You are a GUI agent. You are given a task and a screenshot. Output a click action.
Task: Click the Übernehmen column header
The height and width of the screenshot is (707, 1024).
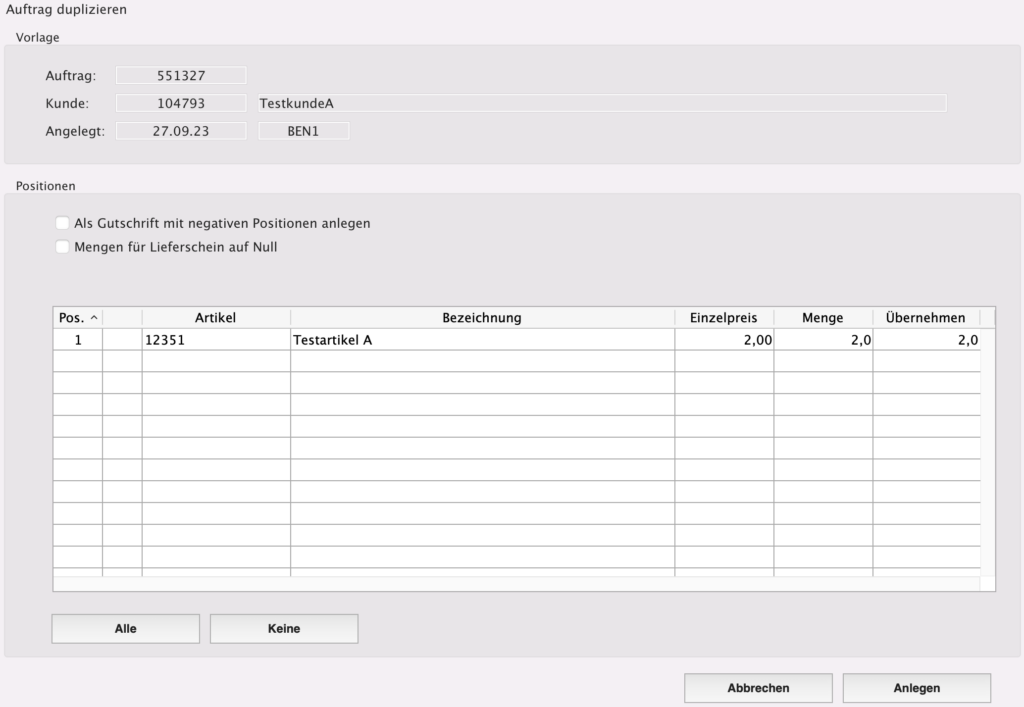[925, 318]
